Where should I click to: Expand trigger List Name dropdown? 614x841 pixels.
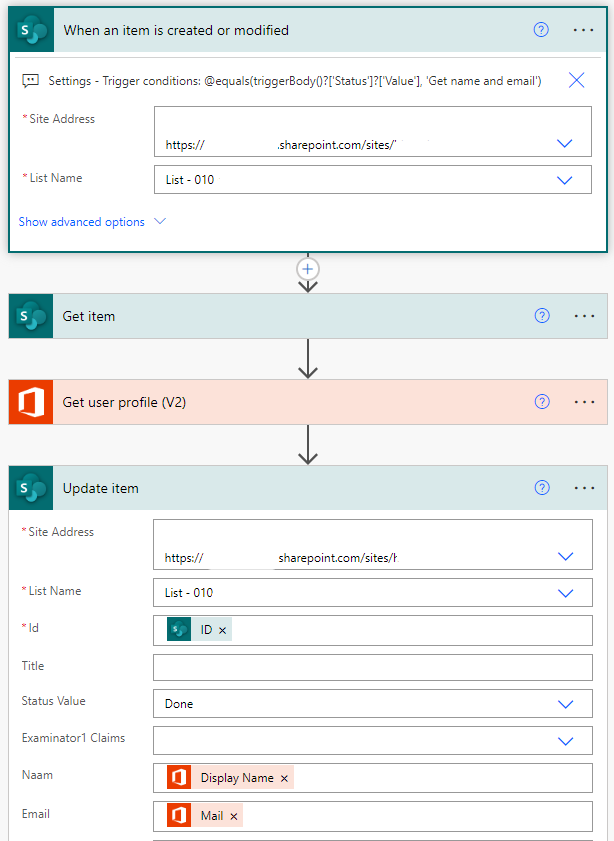click(x=564, y=180)
